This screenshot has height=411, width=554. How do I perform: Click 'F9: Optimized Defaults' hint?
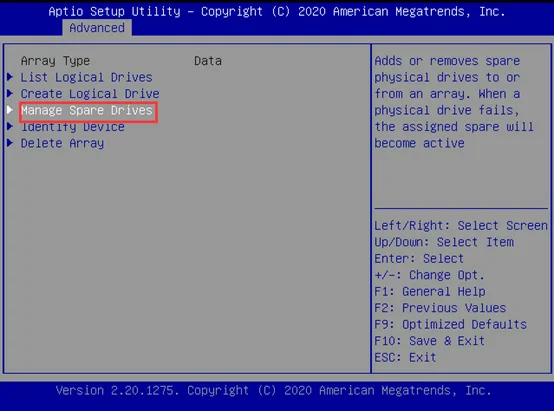point(451,324)
